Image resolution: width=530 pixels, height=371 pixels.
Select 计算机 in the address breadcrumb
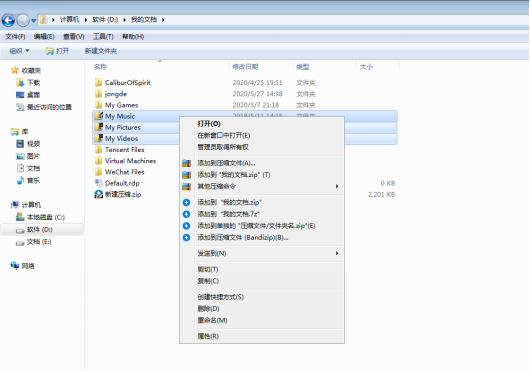(x=69, y=20)
